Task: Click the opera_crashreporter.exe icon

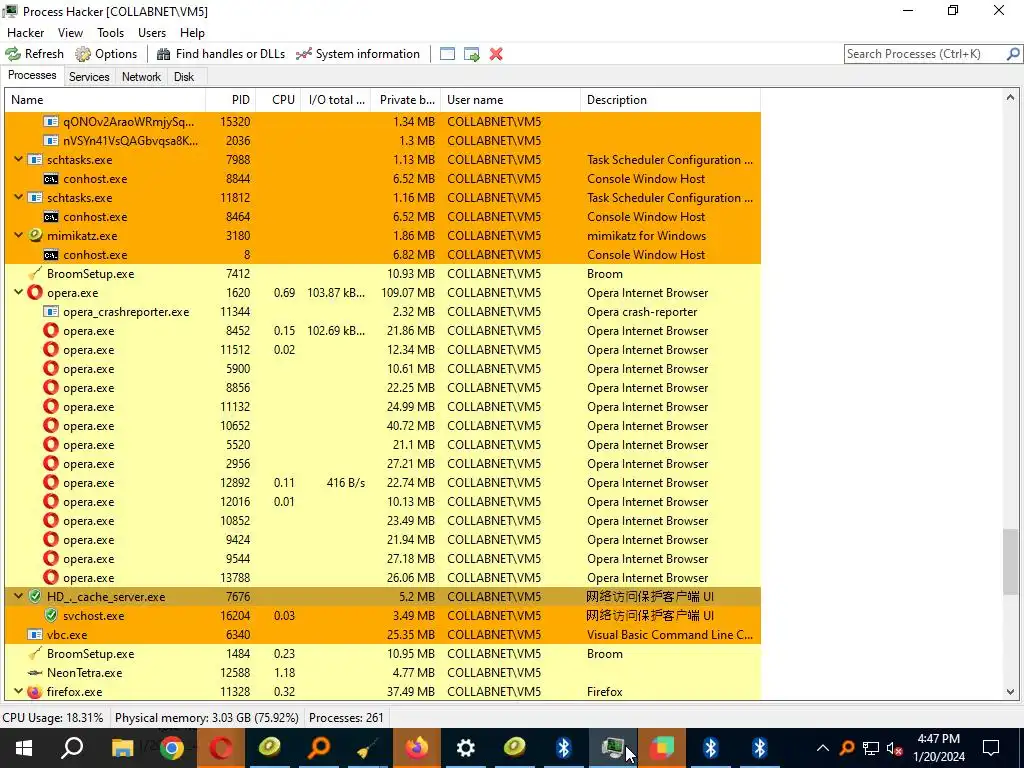Action: pyautogui.click(x=51, y=312)
